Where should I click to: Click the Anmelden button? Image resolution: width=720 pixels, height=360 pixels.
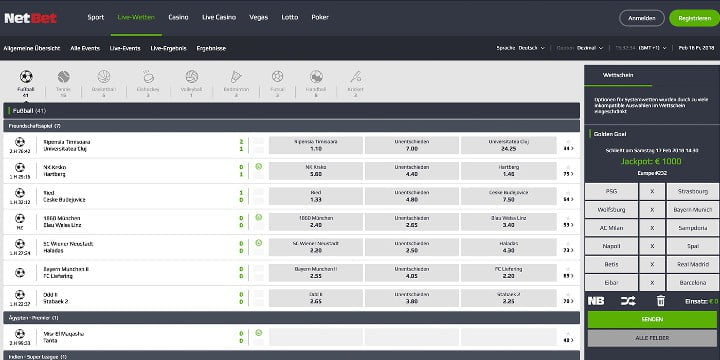[641, 18]
